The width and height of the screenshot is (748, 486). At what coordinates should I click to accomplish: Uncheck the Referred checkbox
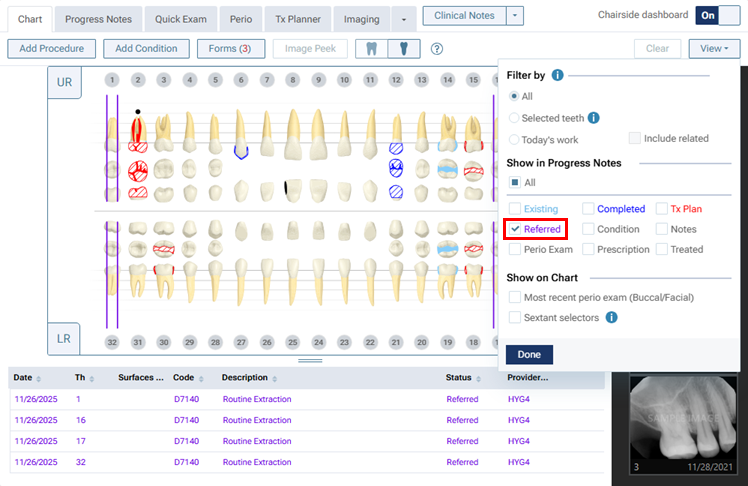[x=514, y=229]
